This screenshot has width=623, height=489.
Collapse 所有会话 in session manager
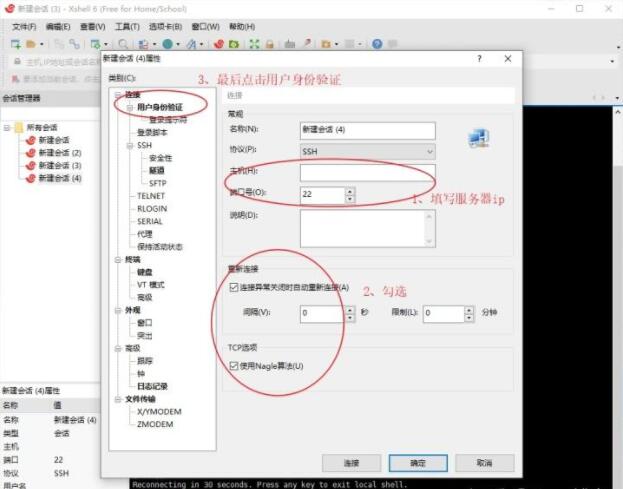[7, 128]
